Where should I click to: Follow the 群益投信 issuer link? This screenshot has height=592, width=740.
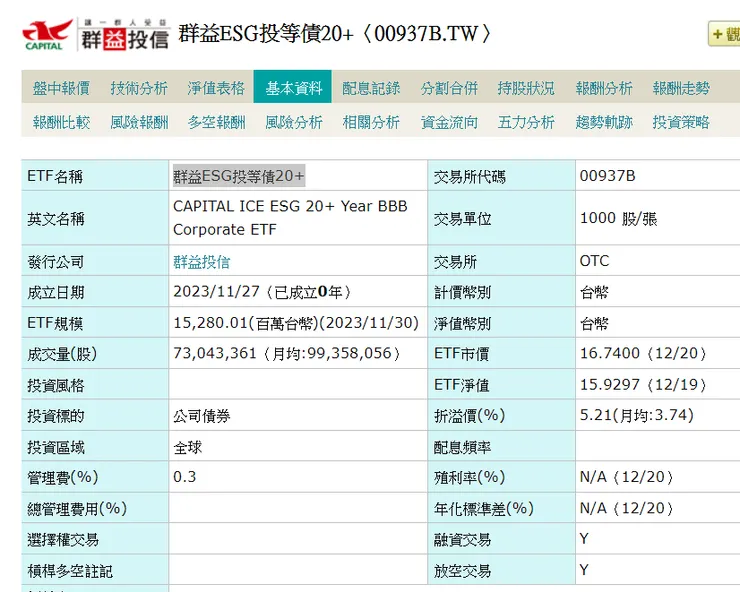point(202,262)
